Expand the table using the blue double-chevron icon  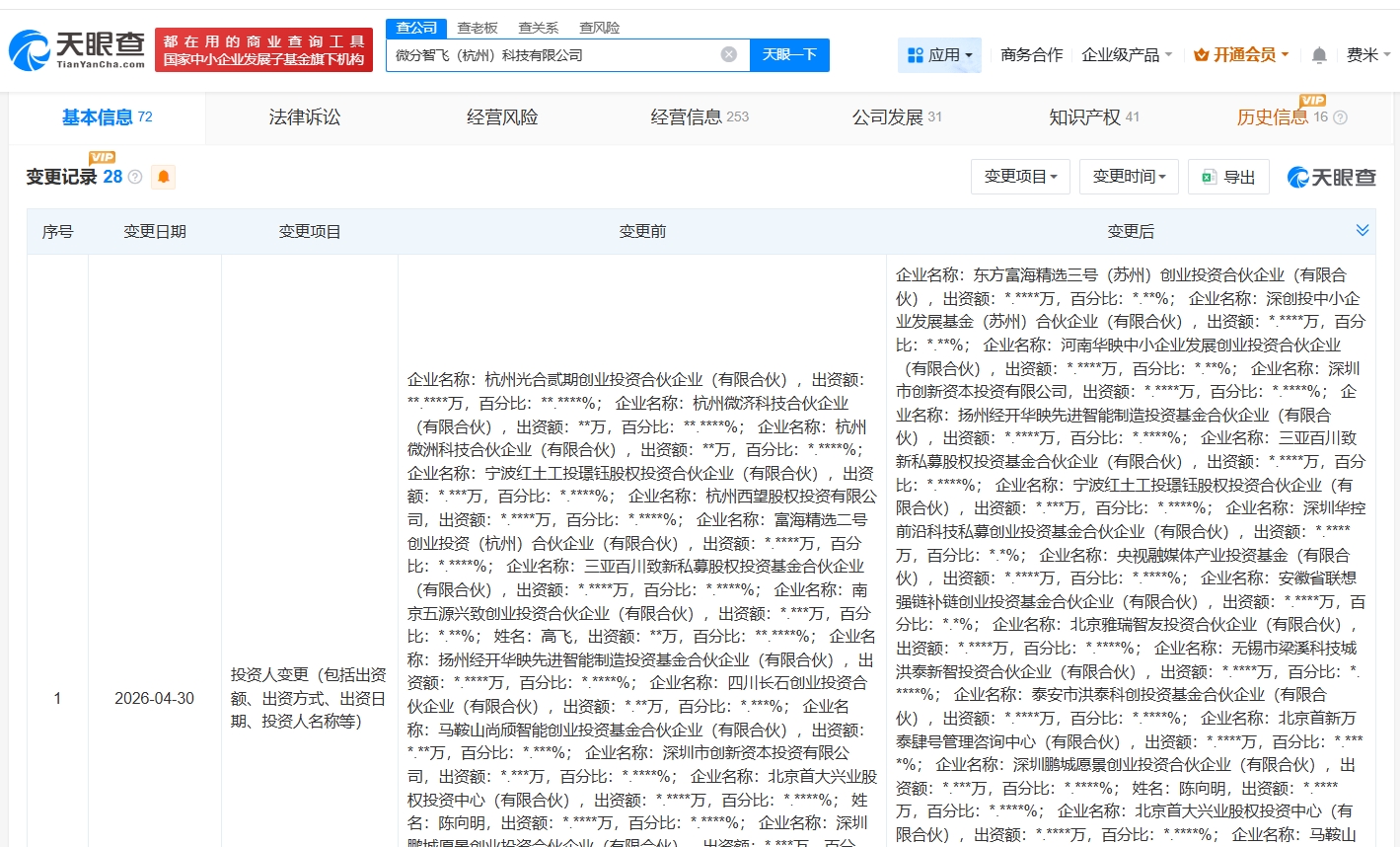click(x=1363, y=230)
